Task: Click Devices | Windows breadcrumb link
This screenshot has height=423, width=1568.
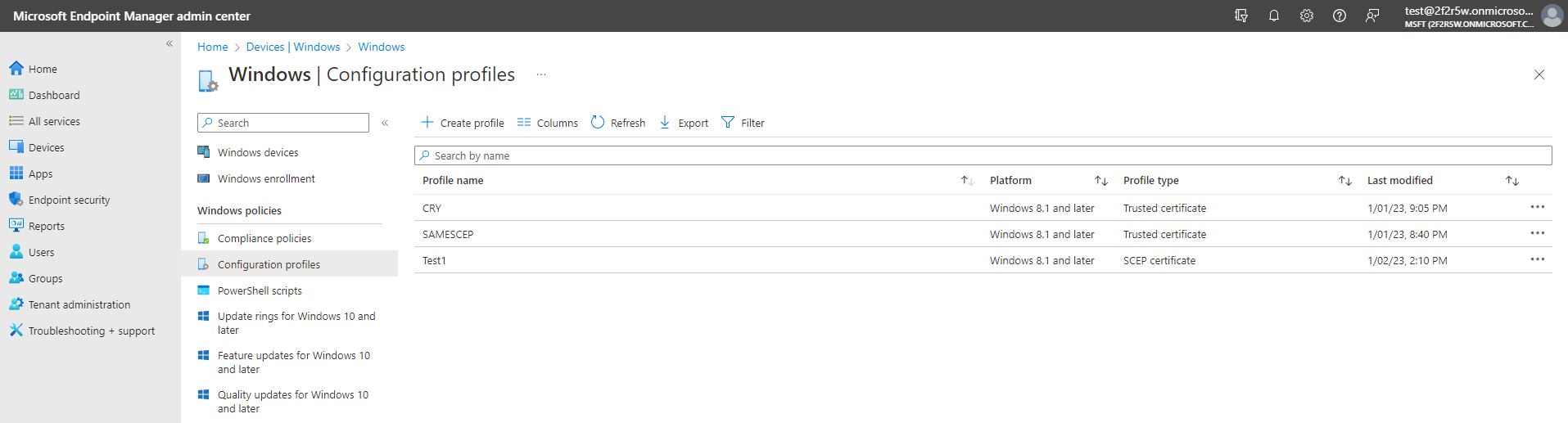Action: (x=293, y=47)
